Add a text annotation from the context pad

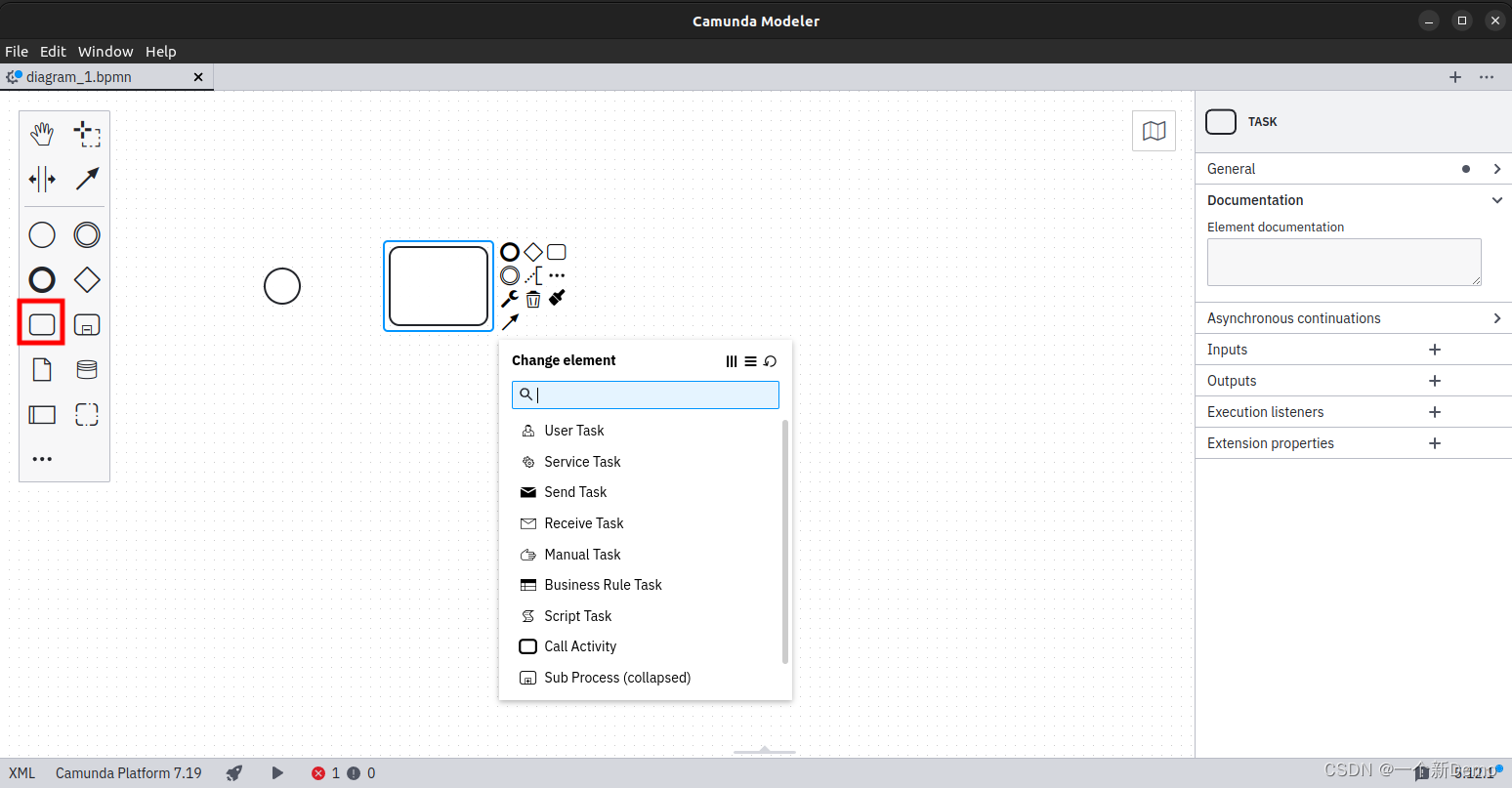[533, 275]
